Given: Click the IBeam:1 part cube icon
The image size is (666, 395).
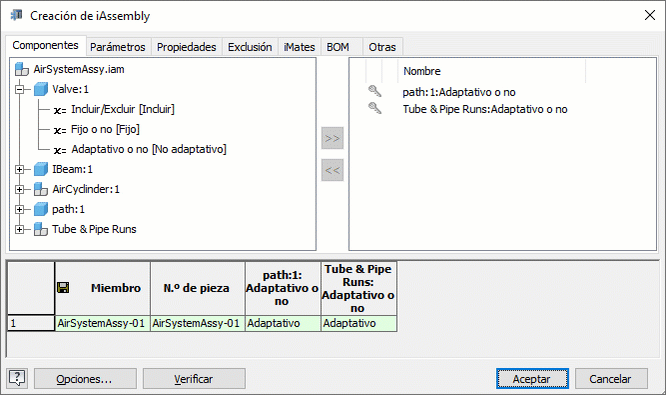Looking at the screenshot, I should point(41,169).
